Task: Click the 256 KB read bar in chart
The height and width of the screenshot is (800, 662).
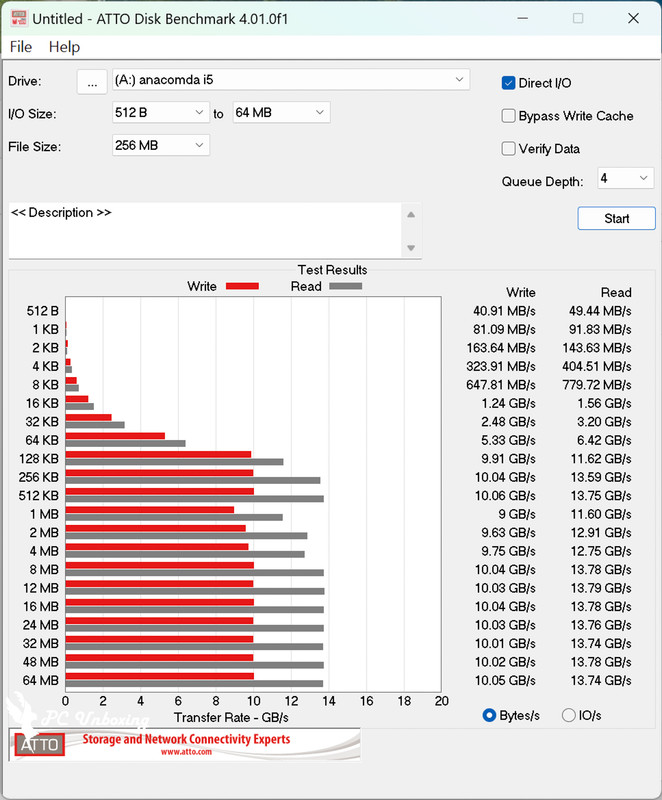Action: click(193, 480)
